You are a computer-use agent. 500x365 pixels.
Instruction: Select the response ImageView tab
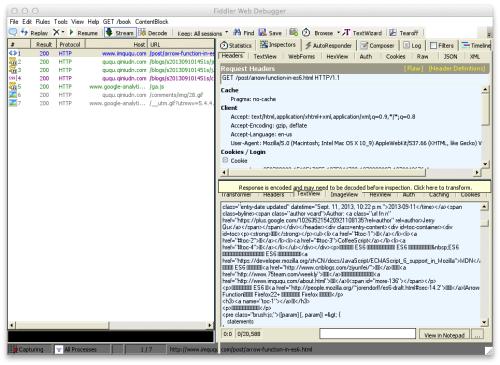click(344, 194)
